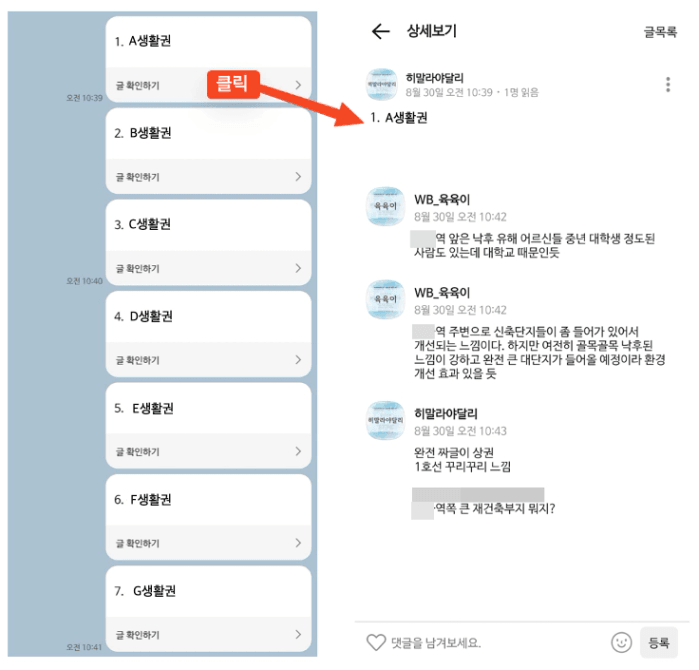699x670 pixels.
Task: Expand D생활권 card with chevron arrow
Action: click(x=298, y=359)
